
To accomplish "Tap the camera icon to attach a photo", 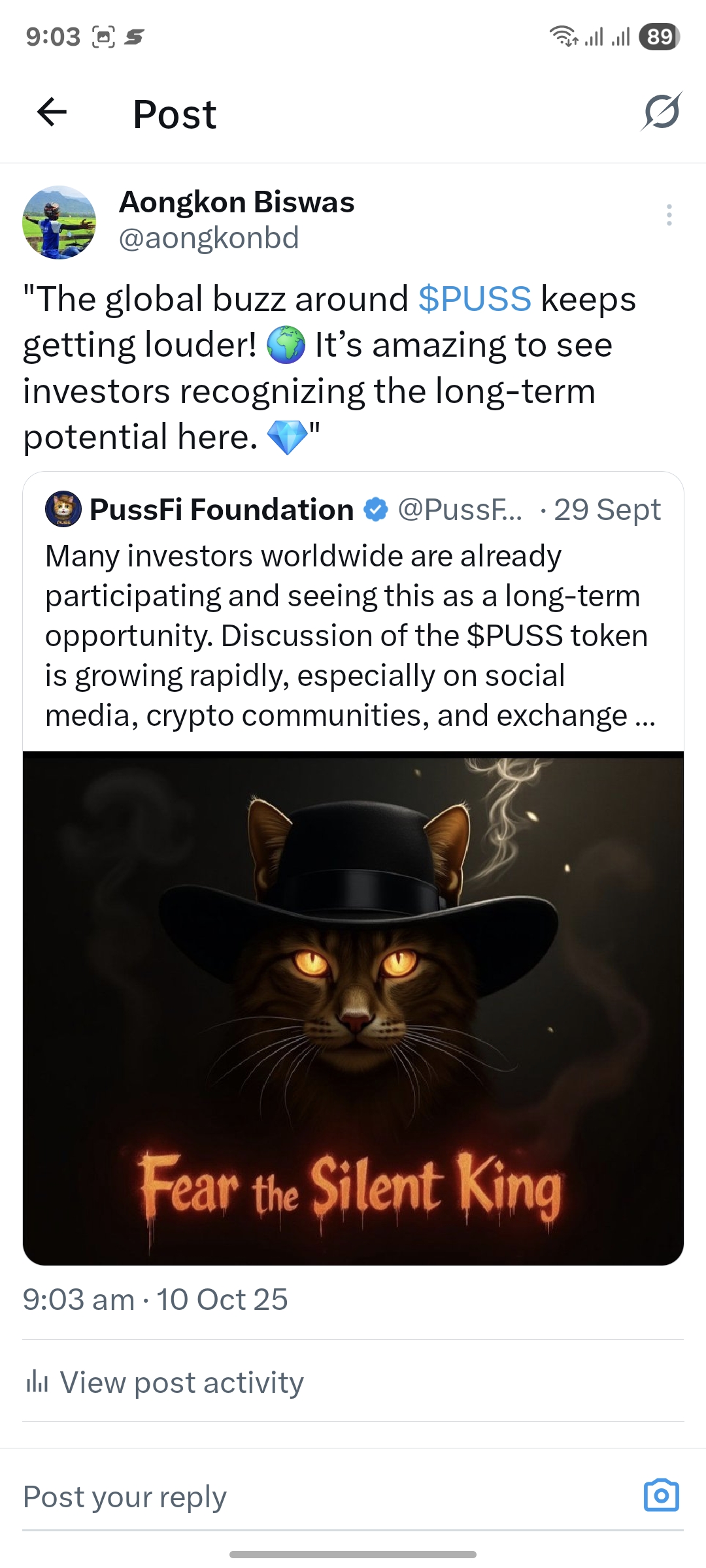I will tap(662, 1495).
